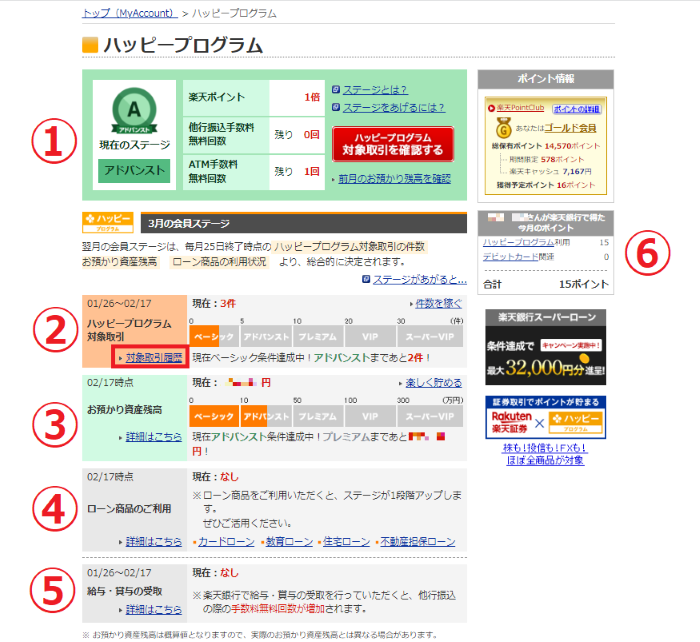
Task: Click the アドバンスト segment of the 対象取引 stage bar
Action: click(266, 337)
